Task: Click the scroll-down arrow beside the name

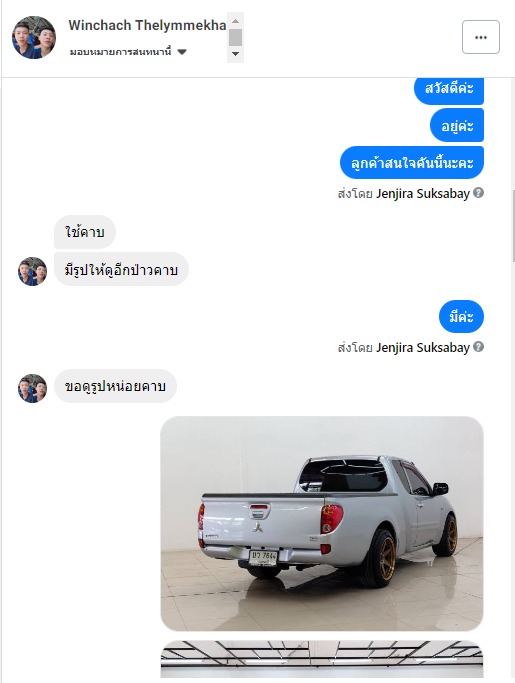Action: point(235,54)
